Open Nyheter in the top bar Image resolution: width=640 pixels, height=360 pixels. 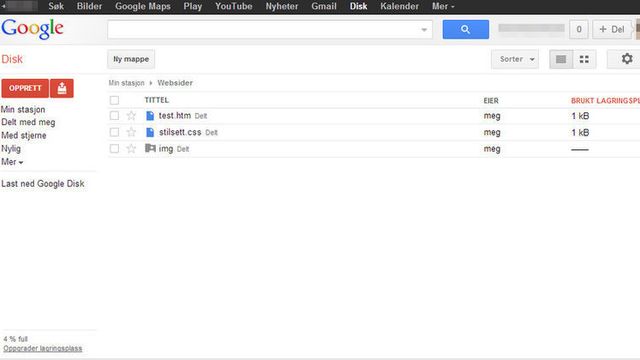click(282, 7)
